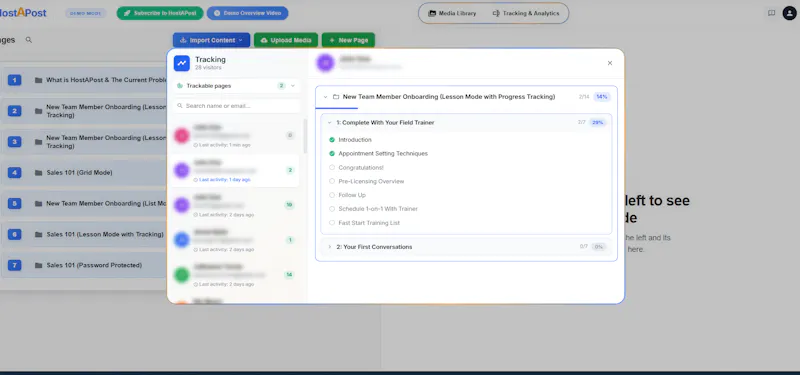Click purple avatar of visitor with badge 10

pos(182,205)
